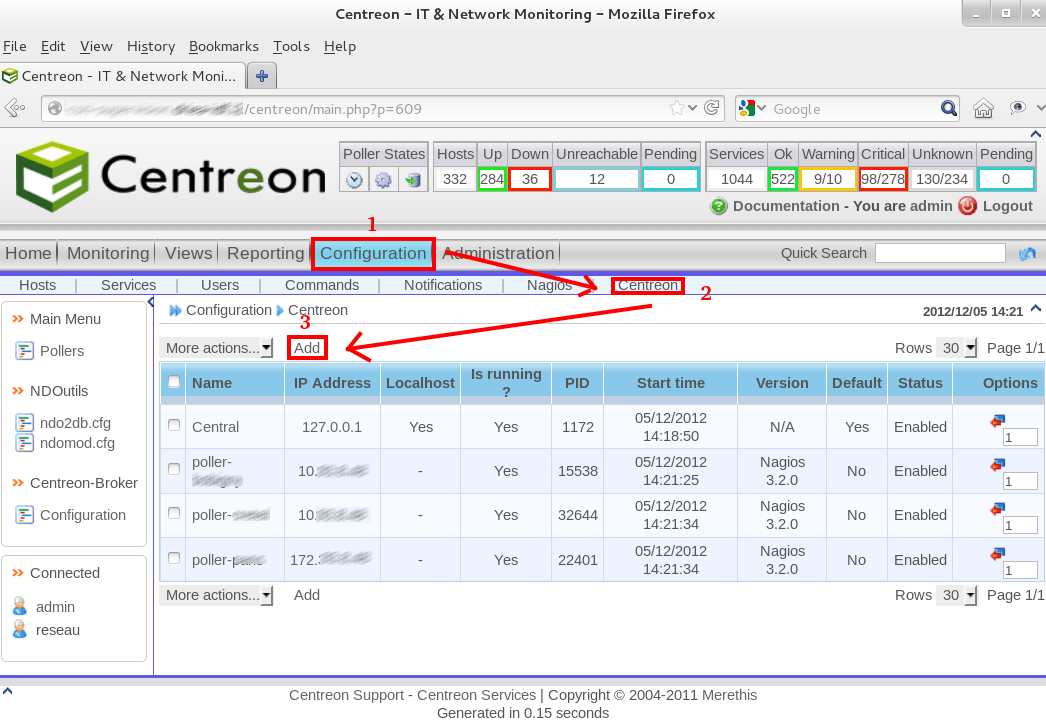Type in the Quick Search input field
1046x724 pixels.
pos(940,253)
